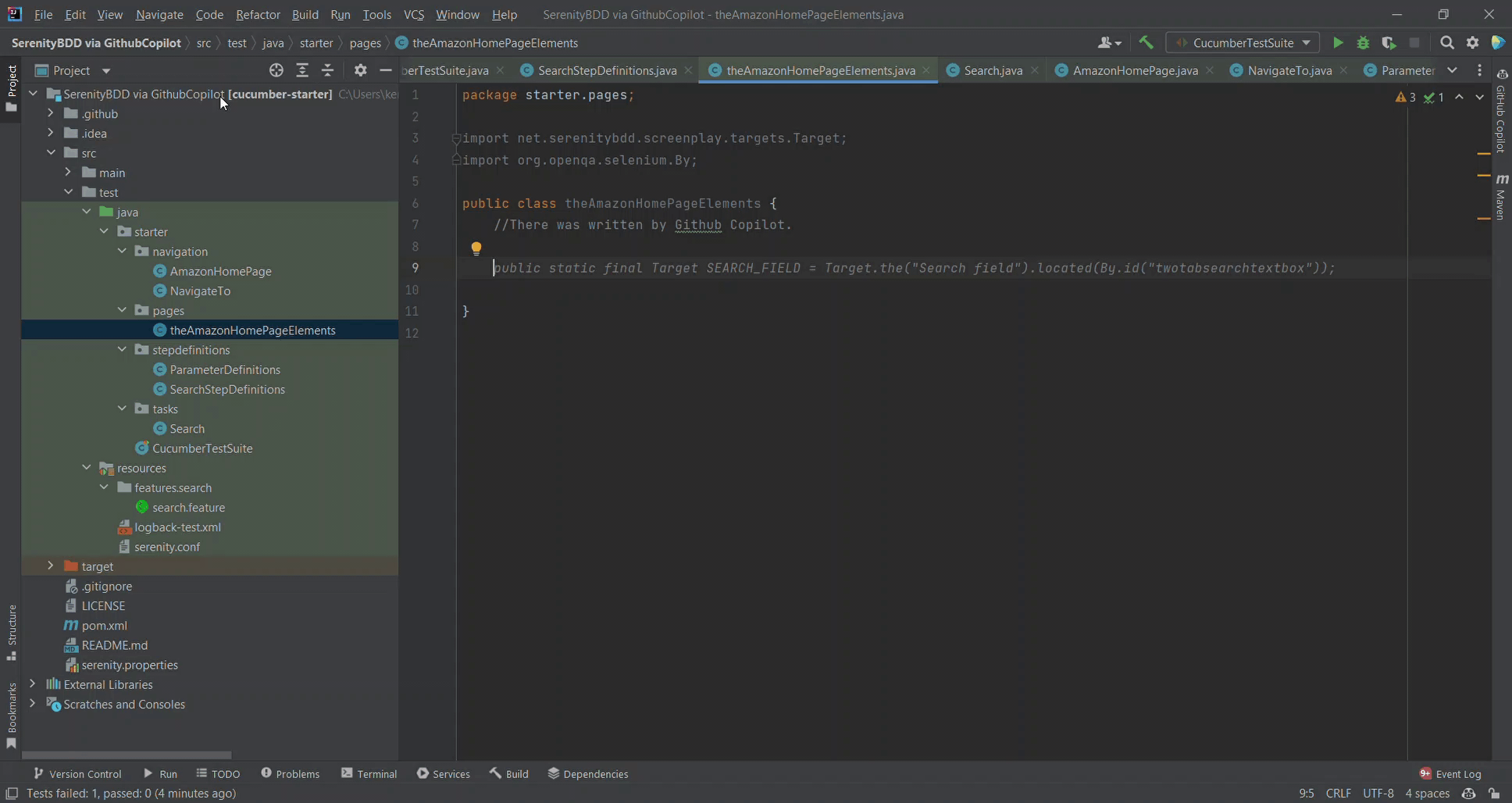
Task: Expand the target folder
Action: (x=50, y=566)
